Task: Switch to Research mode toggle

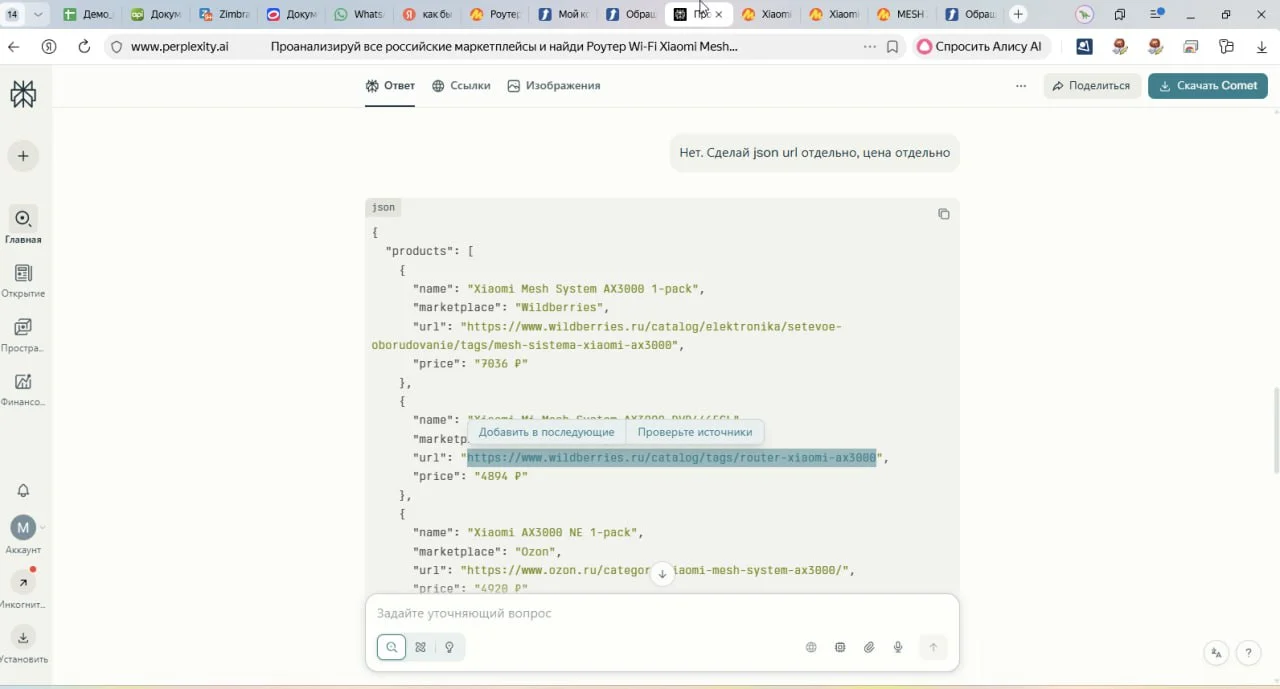Action: pyautogui.click(x=421, y=647)
